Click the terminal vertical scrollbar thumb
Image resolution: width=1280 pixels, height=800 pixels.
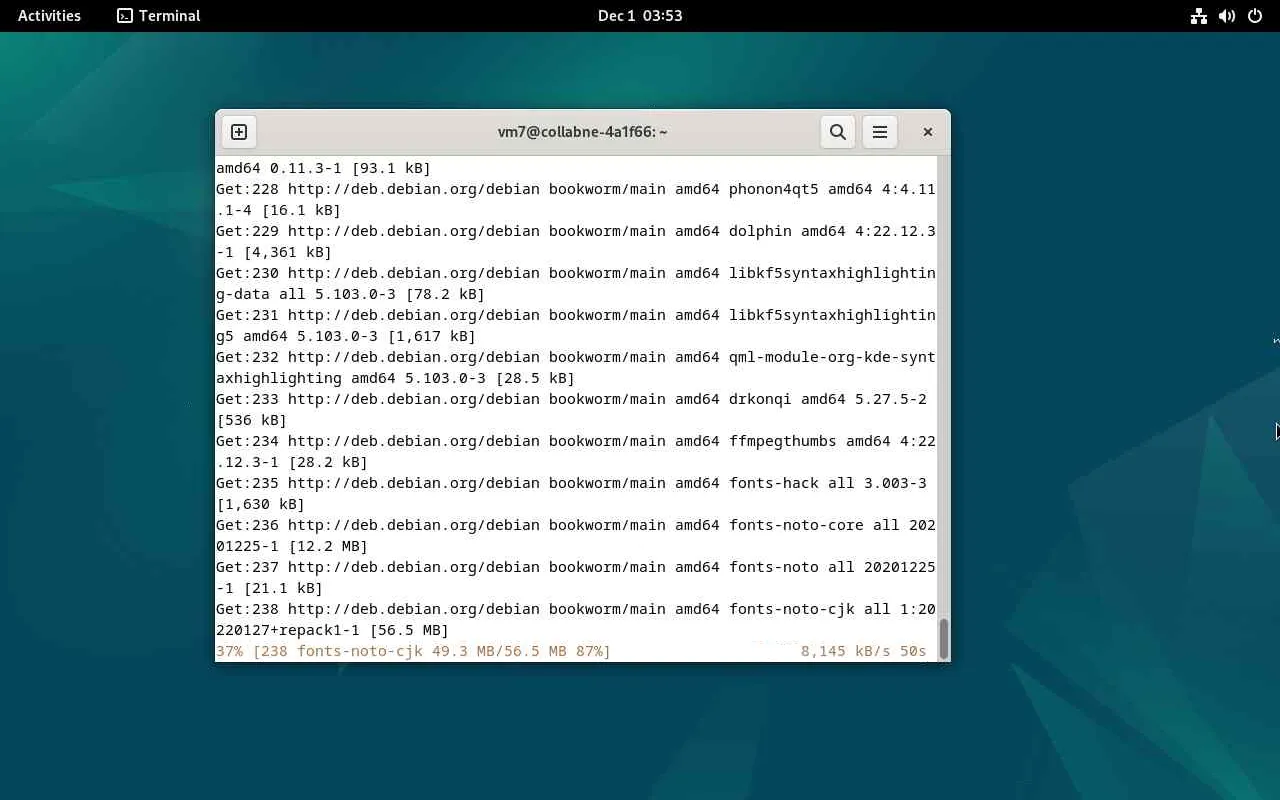click(943, 638)
